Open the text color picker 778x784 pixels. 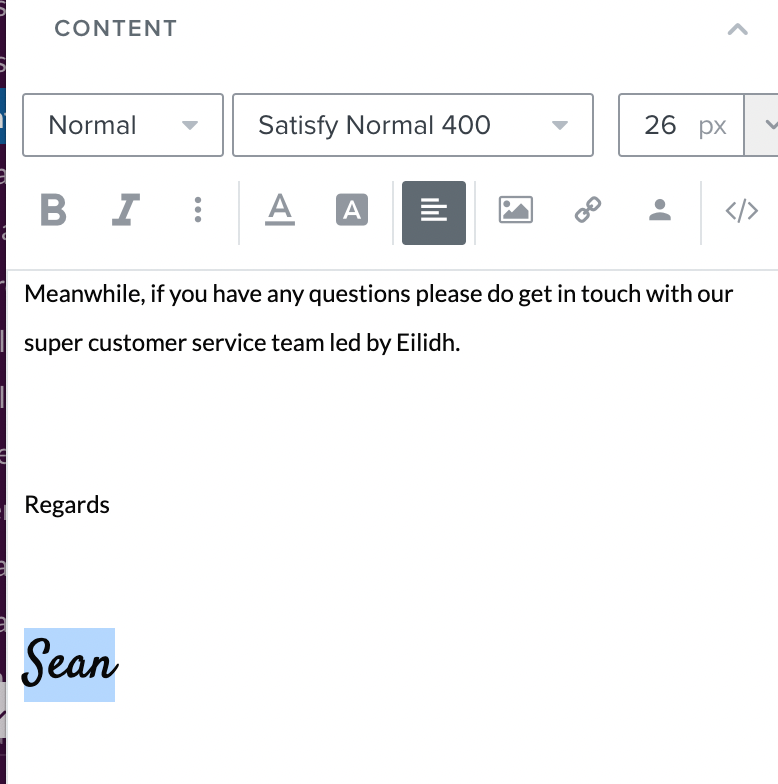pos(280,210)
